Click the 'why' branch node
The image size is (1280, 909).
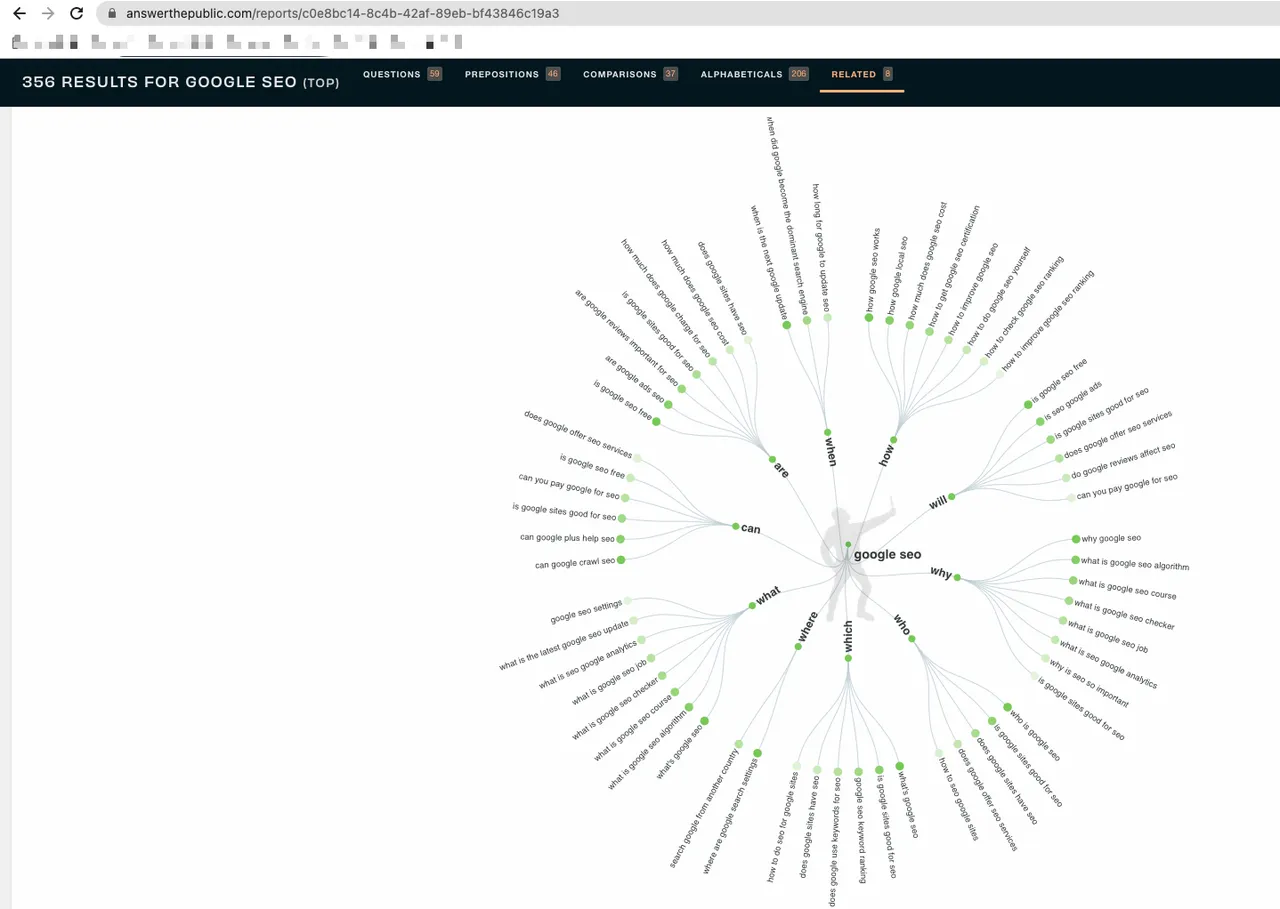point(941,573)
